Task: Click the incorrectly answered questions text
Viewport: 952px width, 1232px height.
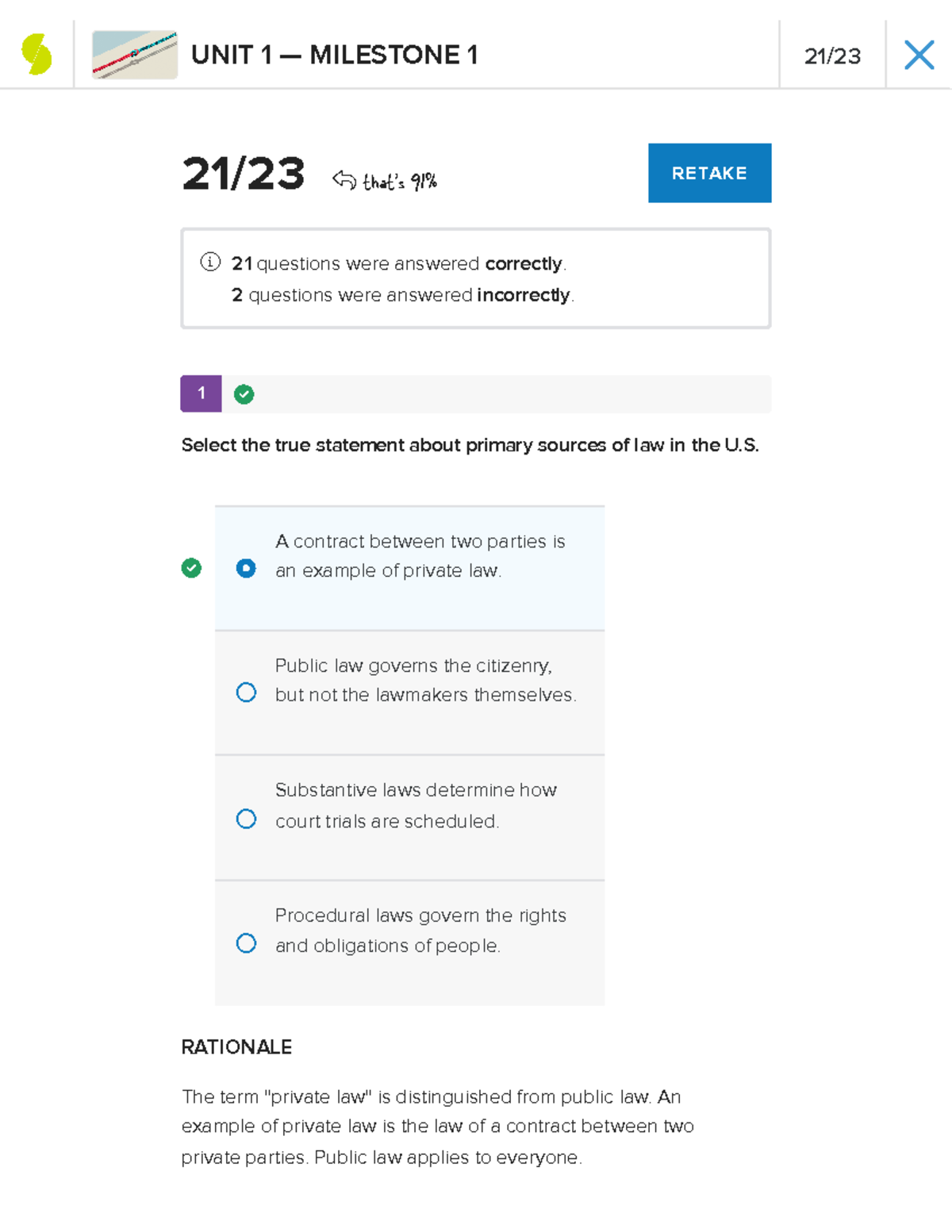Action: pyautogui.click(x=401, y=294)
